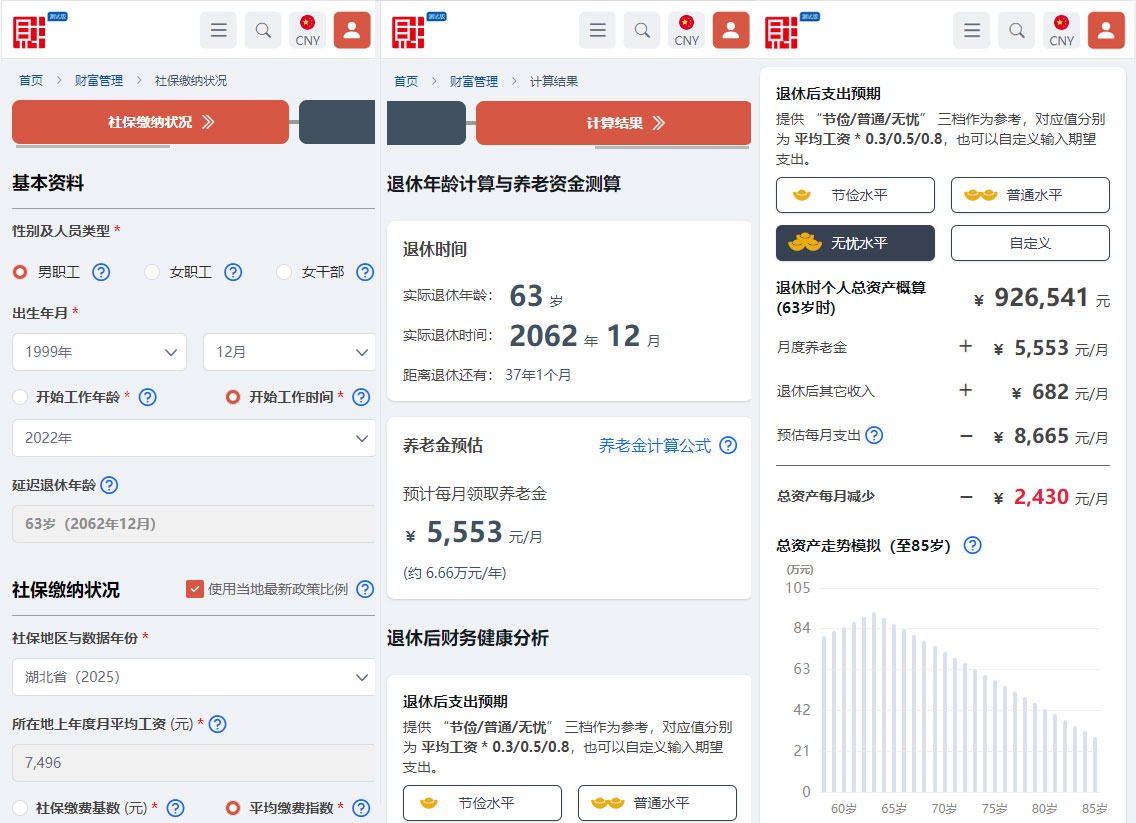The width and height of the screenshot is (1136, 823).
Task: Open the 养老金计算公式 link
Action: tap(655, 446)
